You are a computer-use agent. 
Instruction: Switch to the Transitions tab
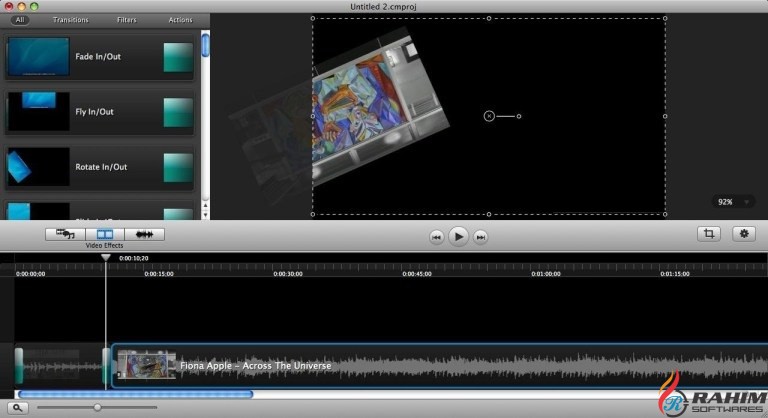click(70, 19)
